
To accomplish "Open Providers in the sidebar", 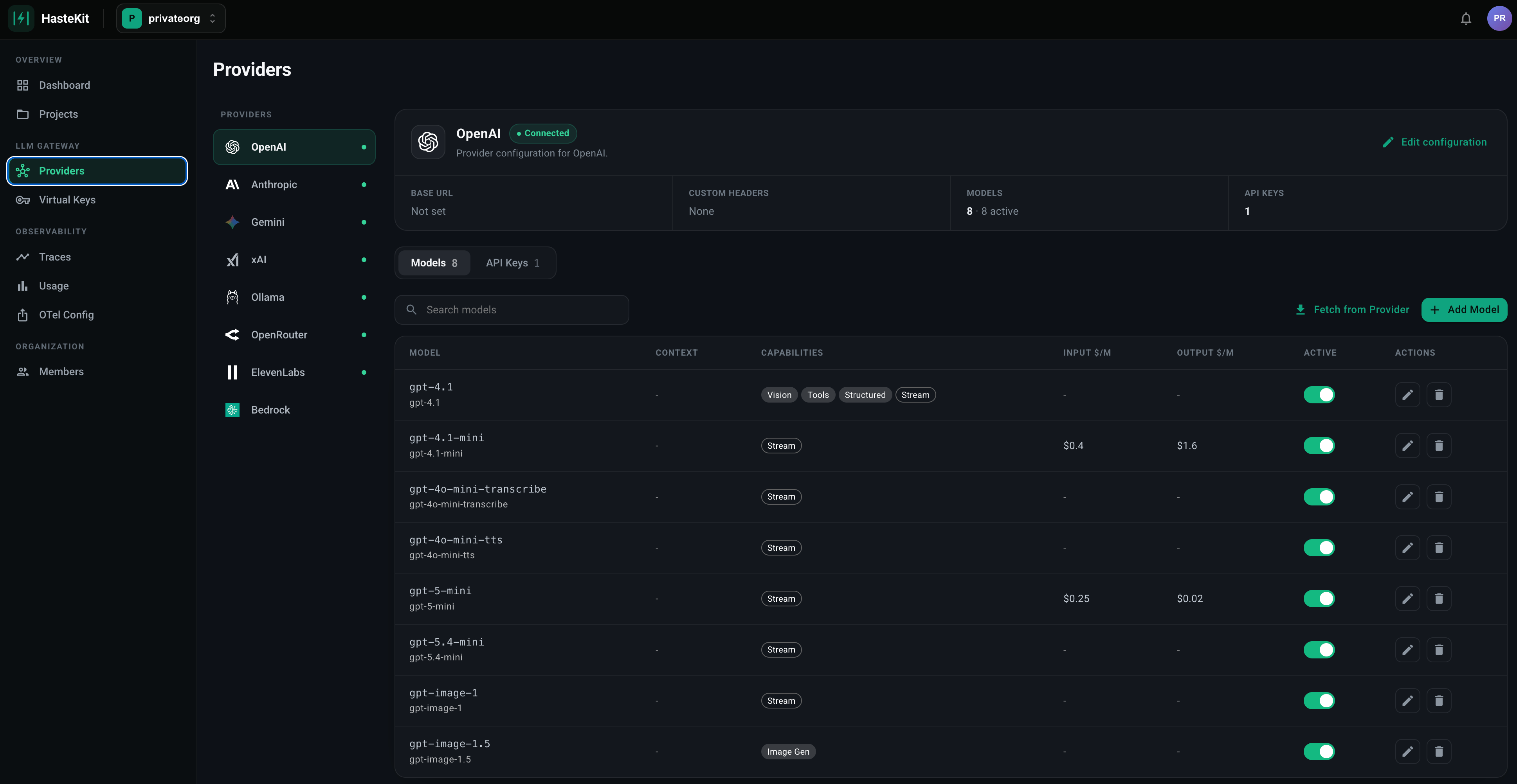I will coord(97,171).
